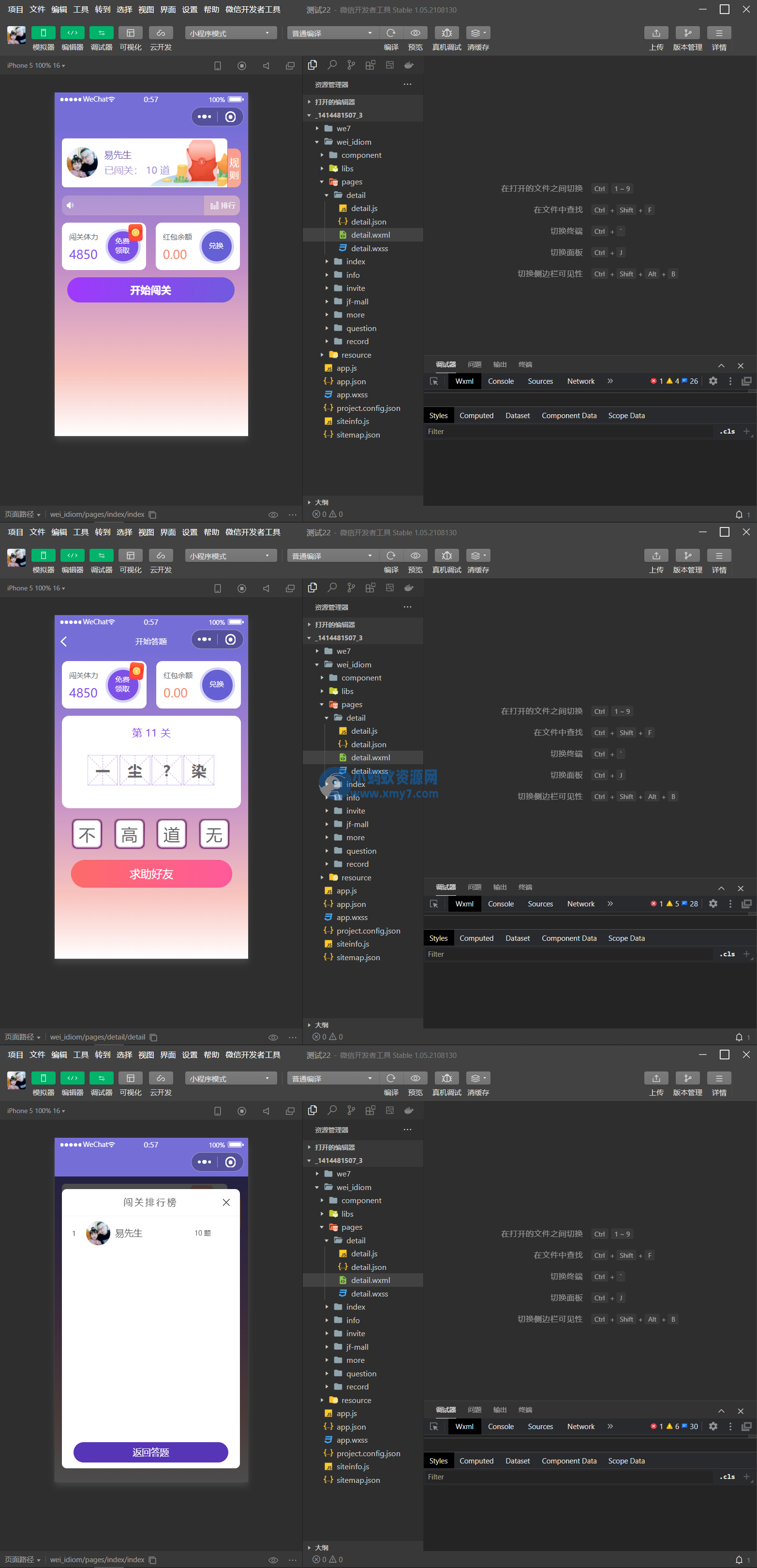
Task: Open the 排行 ranking icon in the simulator
Action: coord(222,206)
